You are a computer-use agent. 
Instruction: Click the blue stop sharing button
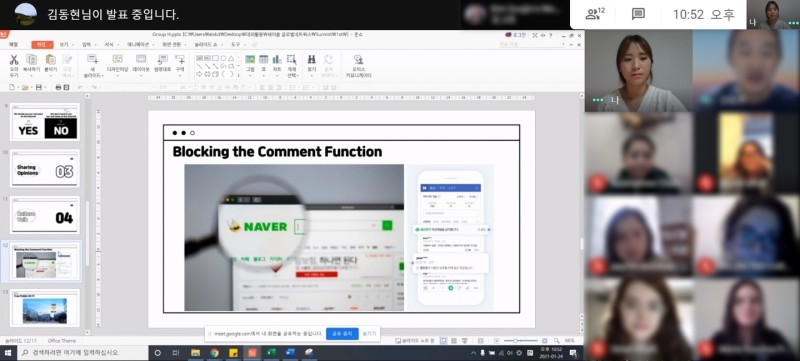pos(342,334)
